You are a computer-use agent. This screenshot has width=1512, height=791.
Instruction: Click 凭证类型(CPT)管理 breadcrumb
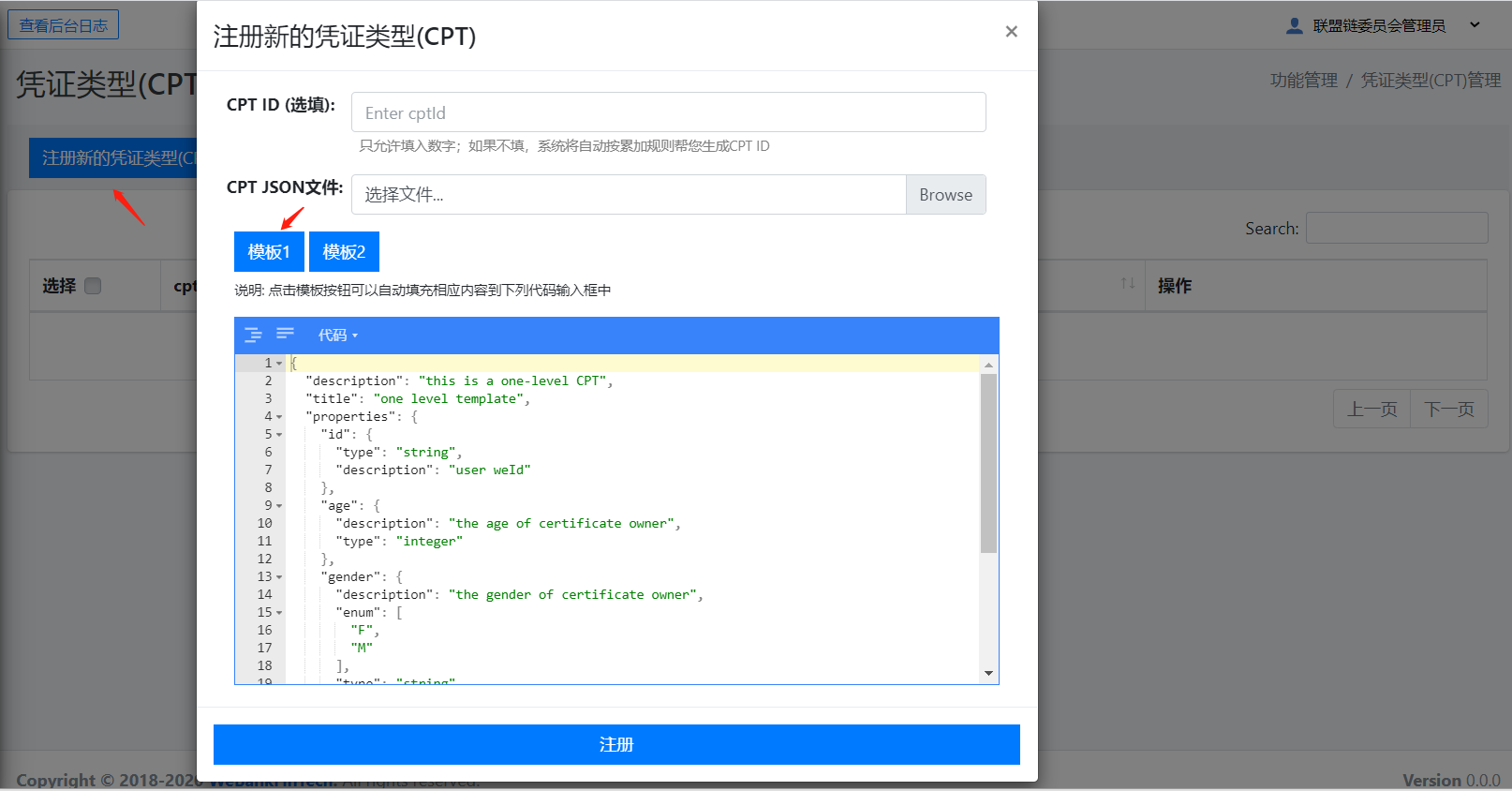(1430, 81)
